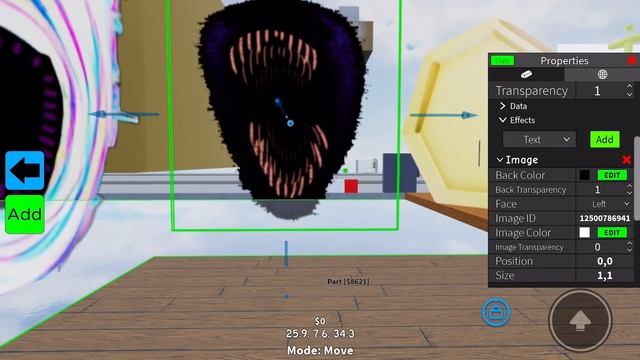
Task: Close the Properties panel with red X
Action: point(632,60)
